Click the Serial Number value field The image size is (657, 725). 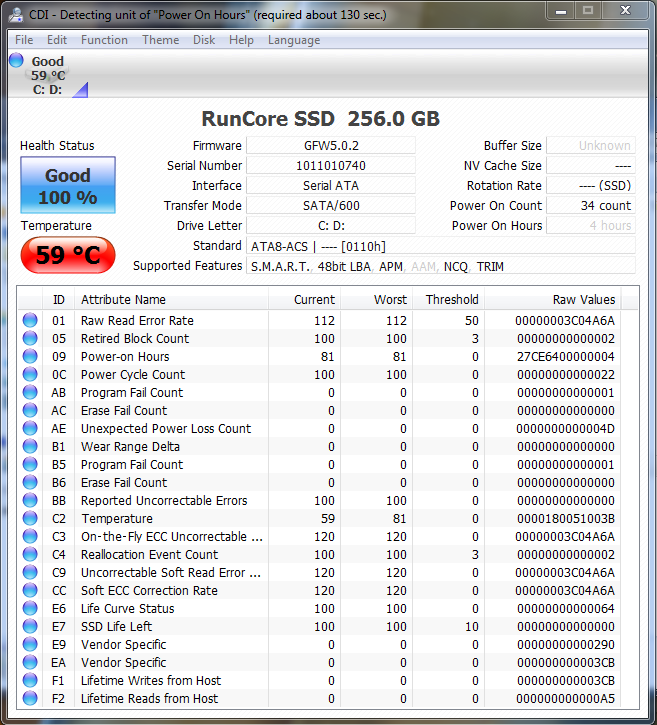click(x=331, y=166)
